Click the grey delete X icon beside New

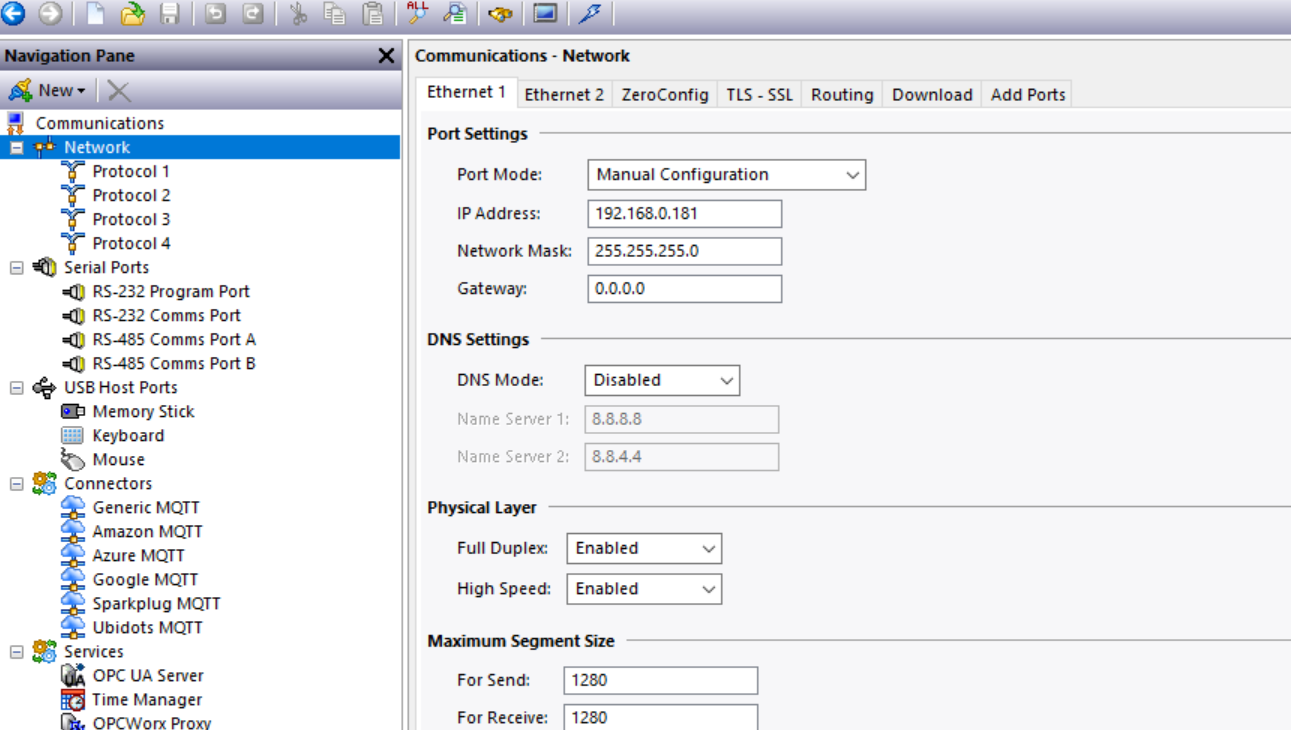pos(118,91)
